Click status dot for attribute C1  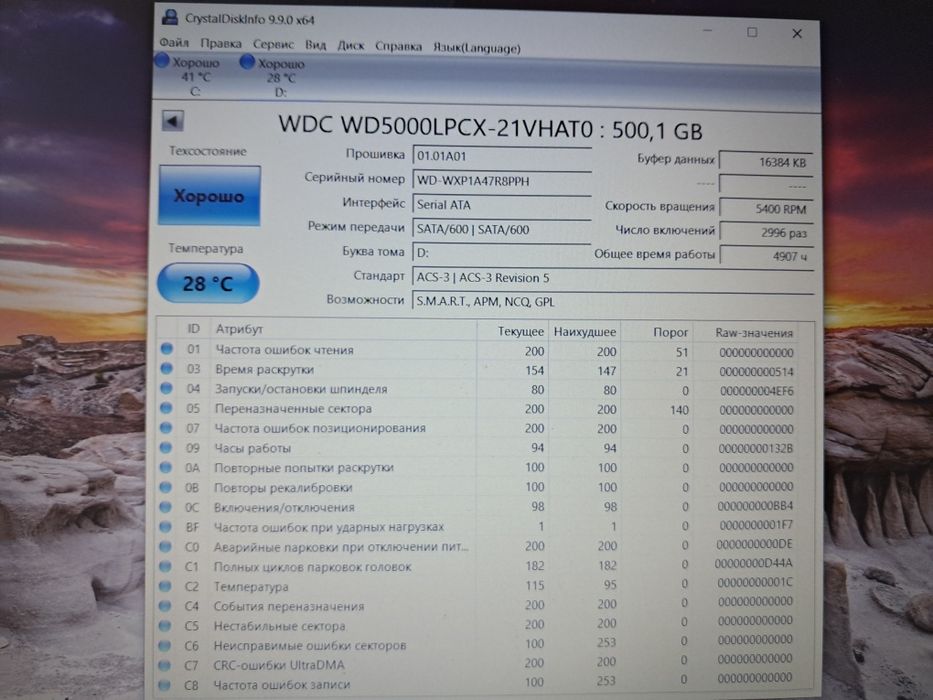click(165, 566)
